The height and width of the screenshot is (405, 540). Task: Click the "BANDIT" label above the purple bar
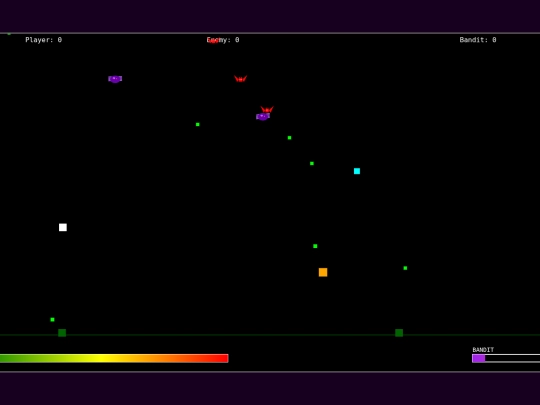(483, 350)
